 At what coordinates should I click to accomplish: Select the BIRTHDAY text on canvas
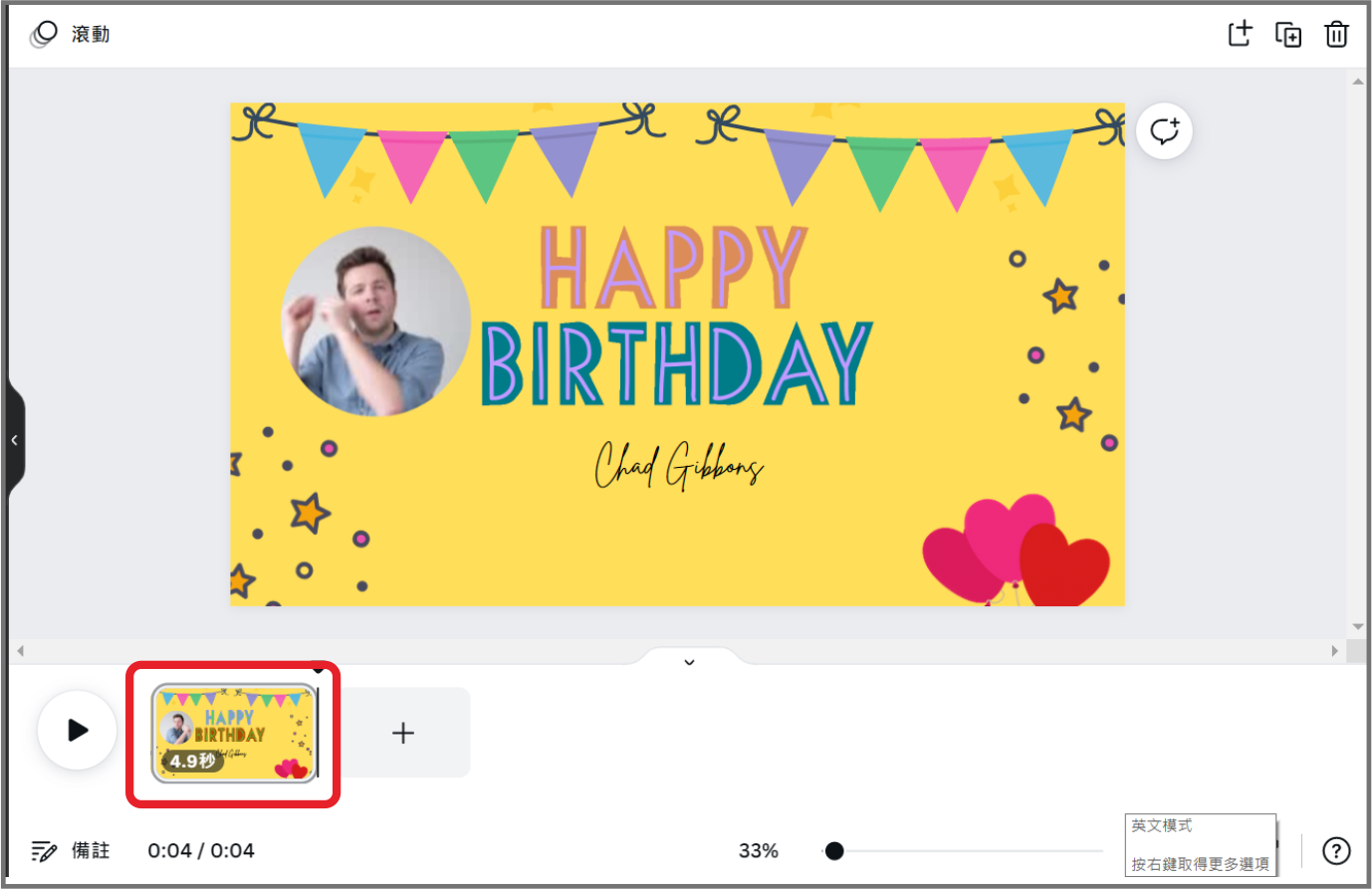[x=677, y=364]
